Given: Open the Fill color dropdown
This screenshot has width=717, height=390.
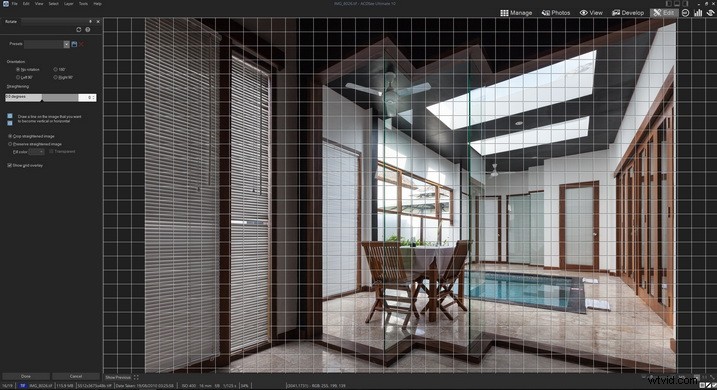Looking at the screenshot, I should [x=37, y=152].
